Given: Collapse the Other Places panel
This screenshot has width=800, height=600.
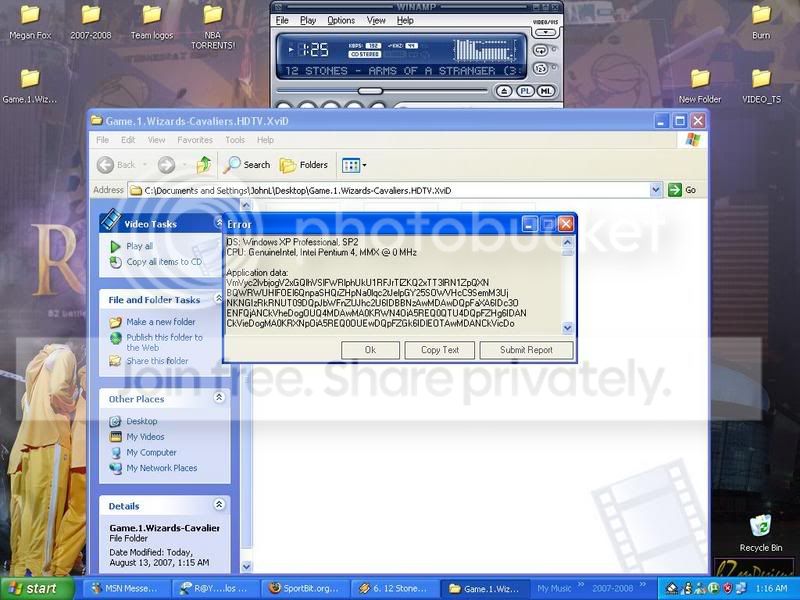Looking at the screenshot, I should (x=219, y=398).
